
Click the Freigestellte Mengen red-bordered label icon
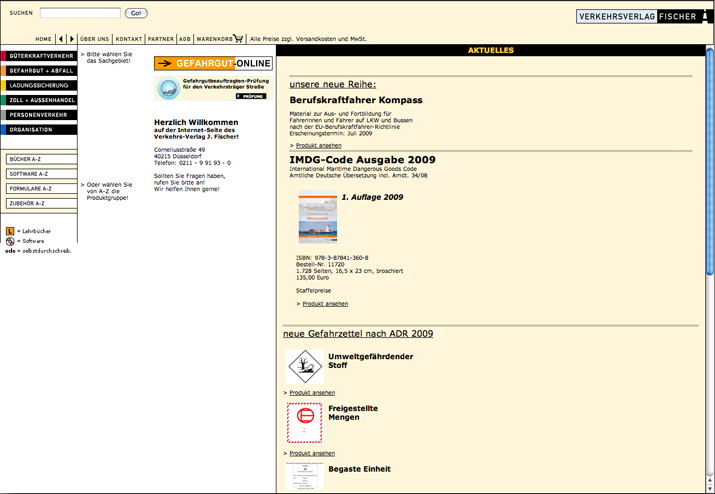point(304,423)
